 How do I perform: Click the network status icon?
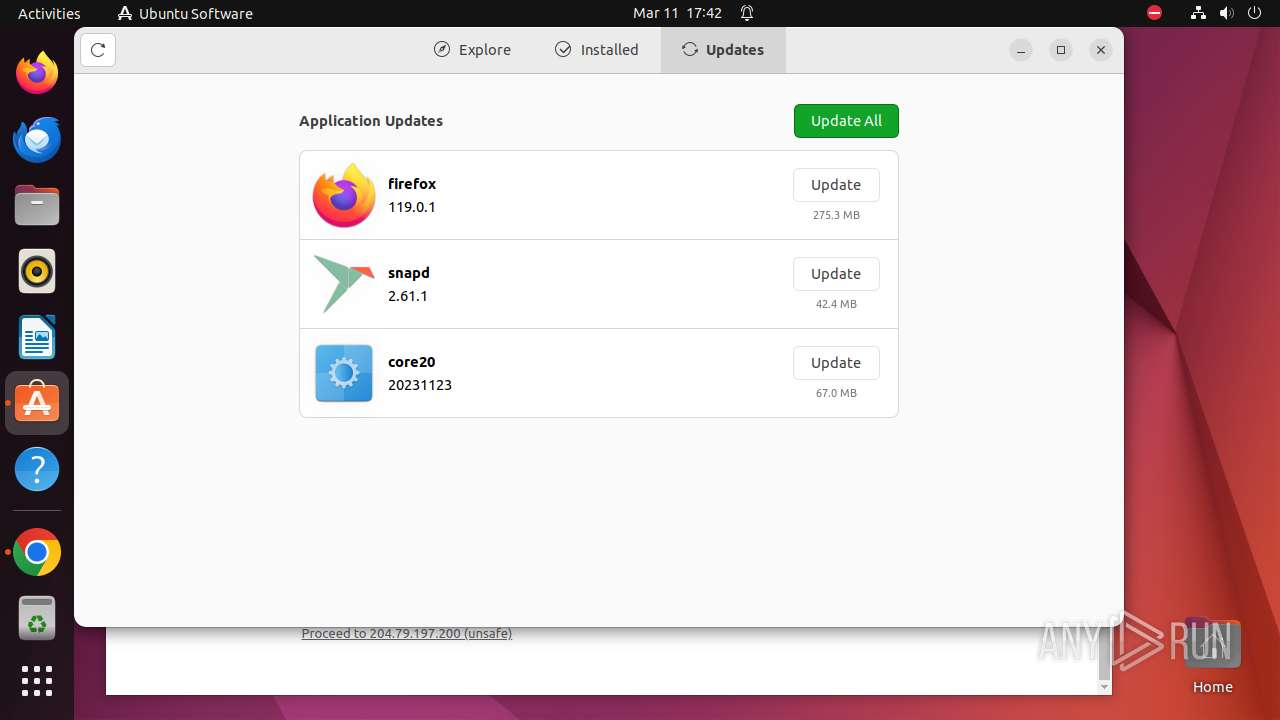click(x=1198, y=13)
